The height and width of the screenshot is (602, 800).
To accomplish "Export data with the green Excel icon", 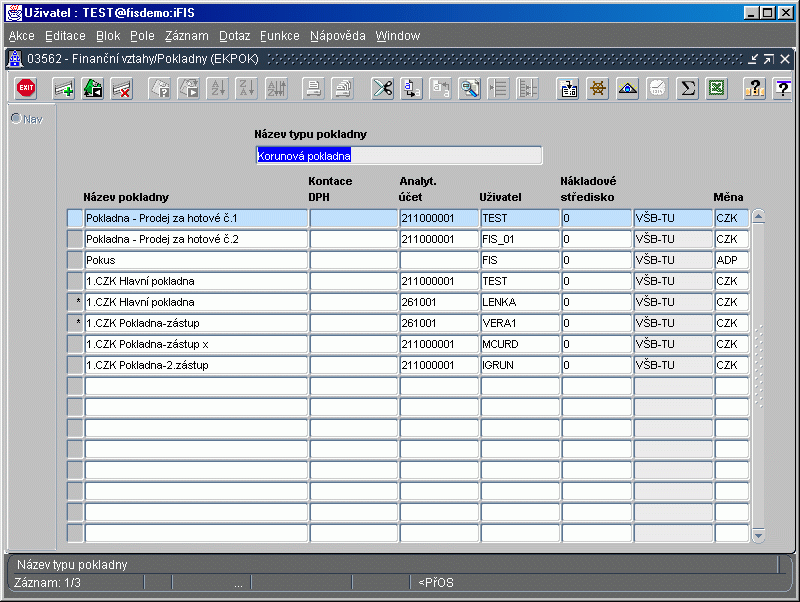I will 716,89.
